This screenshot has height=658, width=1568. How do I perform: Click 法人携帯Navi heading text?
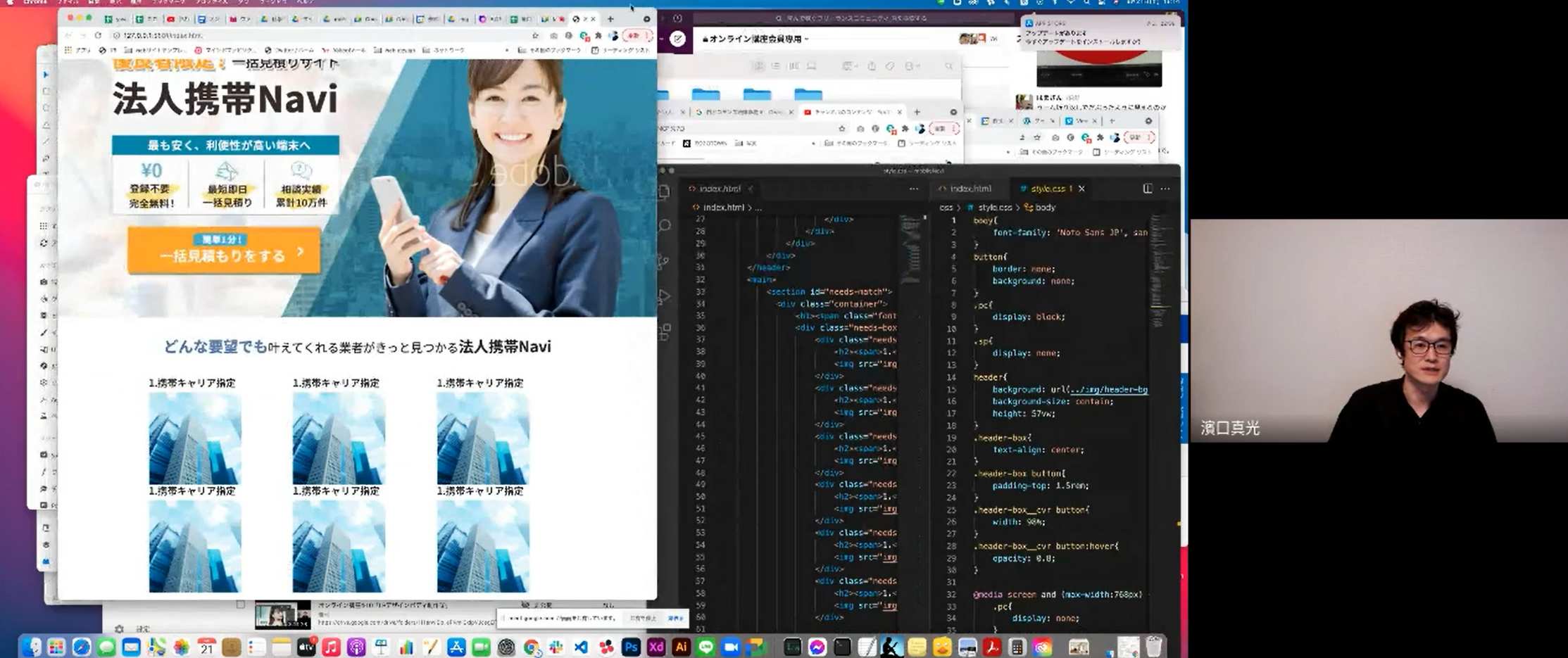(x=225, y=99)
